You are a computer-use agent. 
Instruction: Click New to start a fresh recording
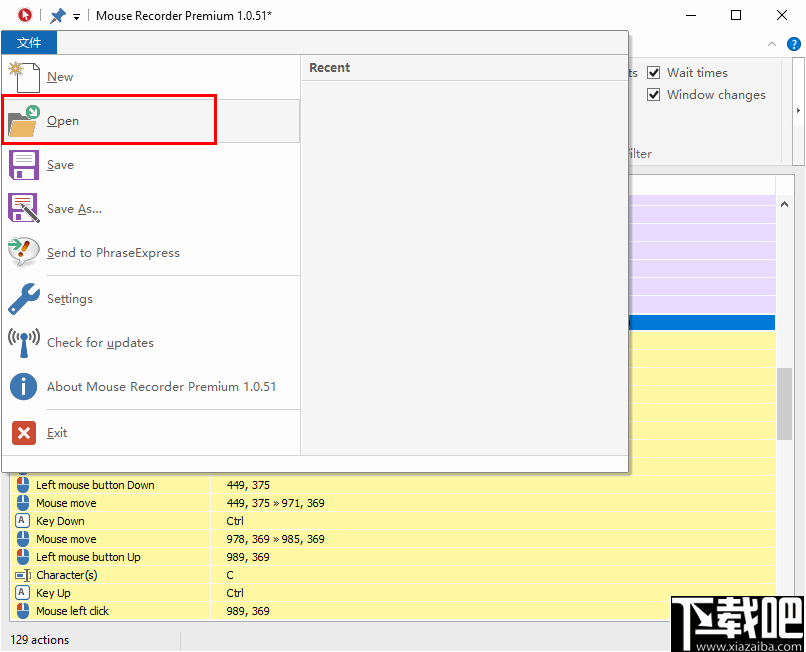click(x=59, y=77)
